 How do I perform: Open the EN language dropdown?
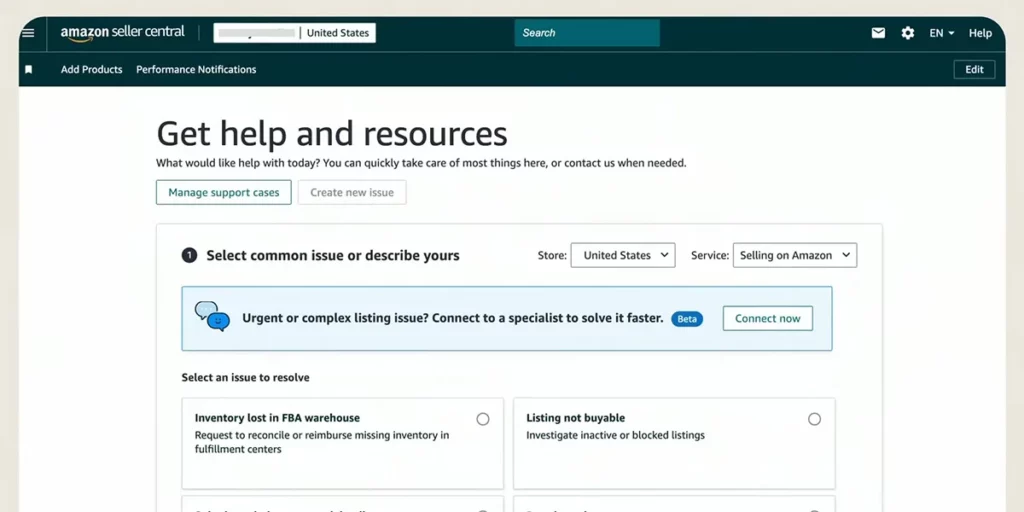(941, 33)
